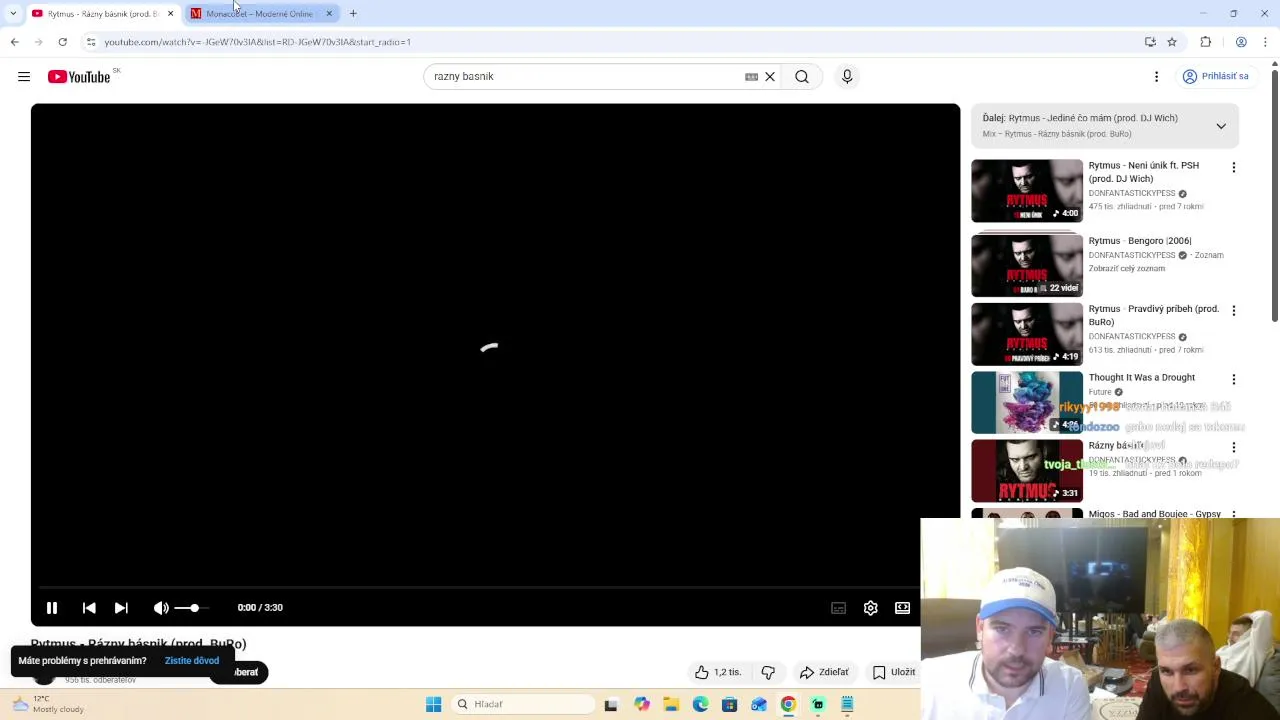Click taskbar search box Hľadať

coord(522,704)
